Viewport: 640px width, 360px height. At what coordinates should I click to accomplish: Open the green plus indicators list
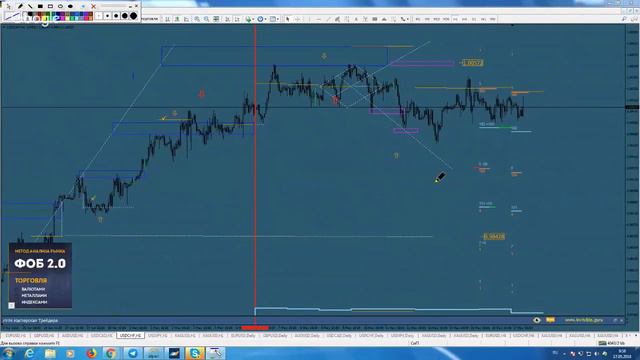click(248, 19)
